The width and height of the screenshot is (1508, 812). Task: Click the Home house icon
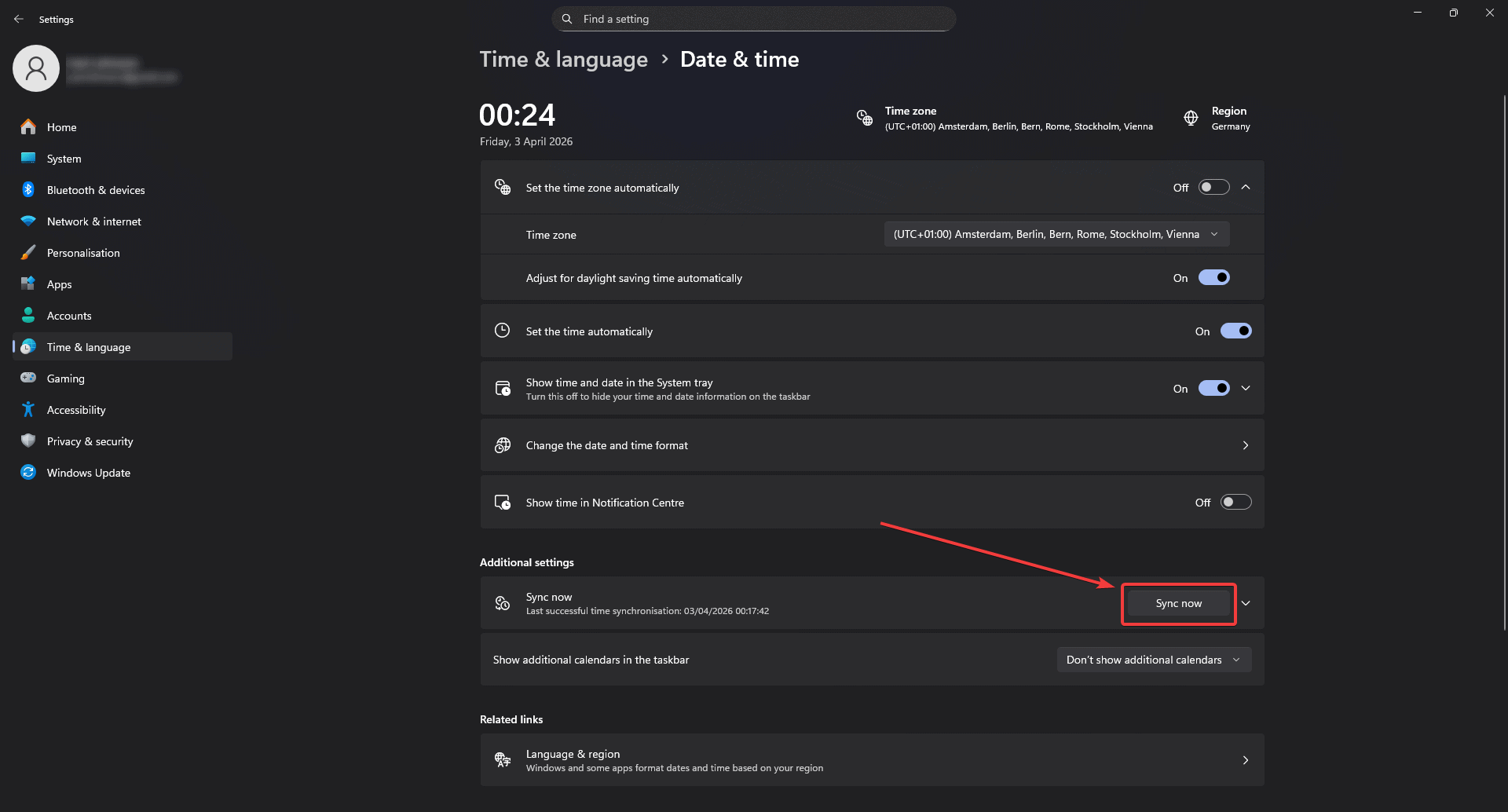click(x=28, y=126)
